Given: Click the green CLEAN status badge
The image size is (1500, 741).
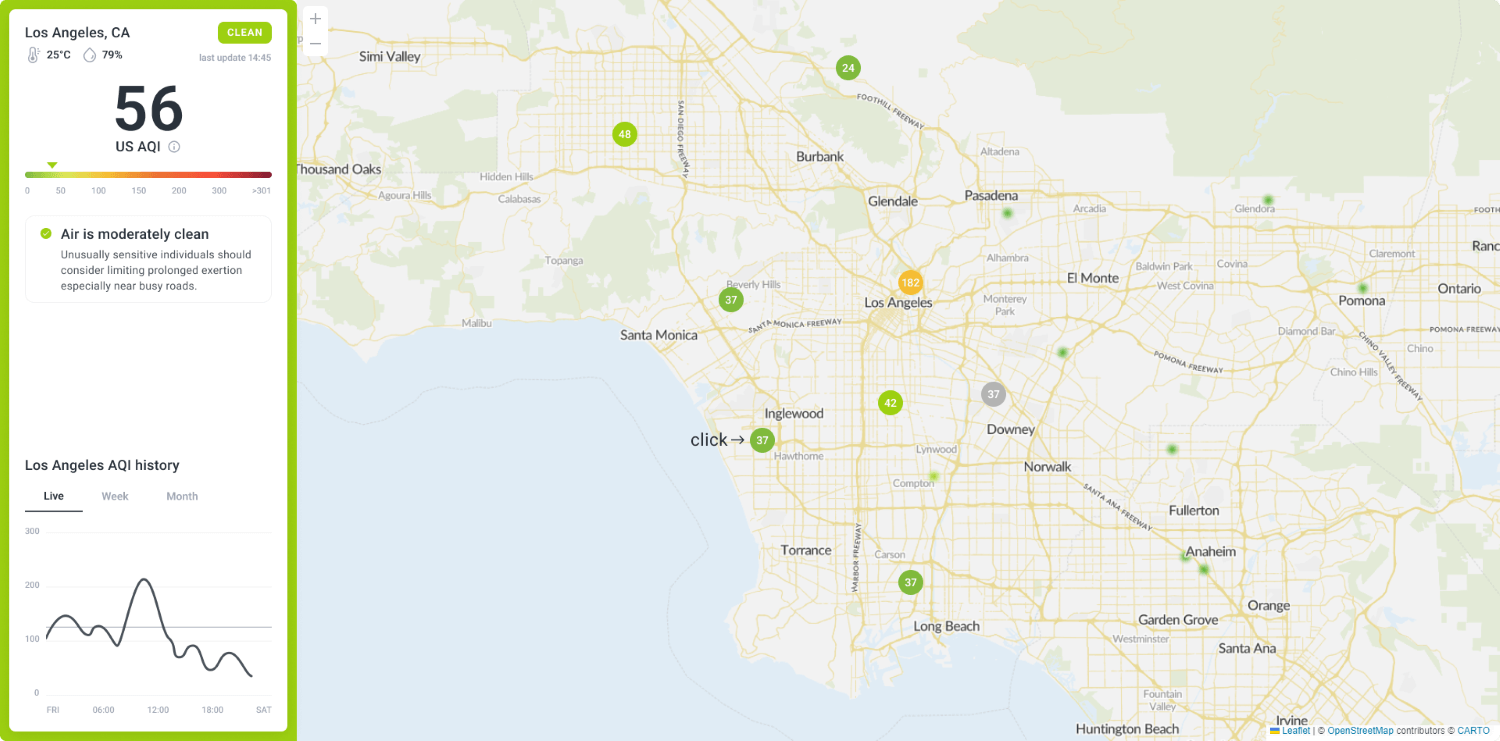Looking at the screenshot, I should coord(244,32).
